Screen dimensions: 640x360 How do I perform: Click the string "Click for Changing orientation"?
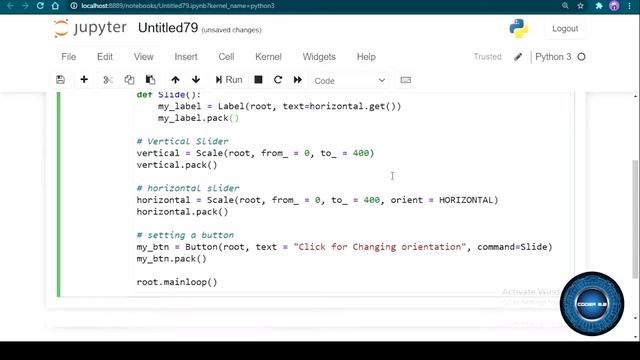(380, 247)
